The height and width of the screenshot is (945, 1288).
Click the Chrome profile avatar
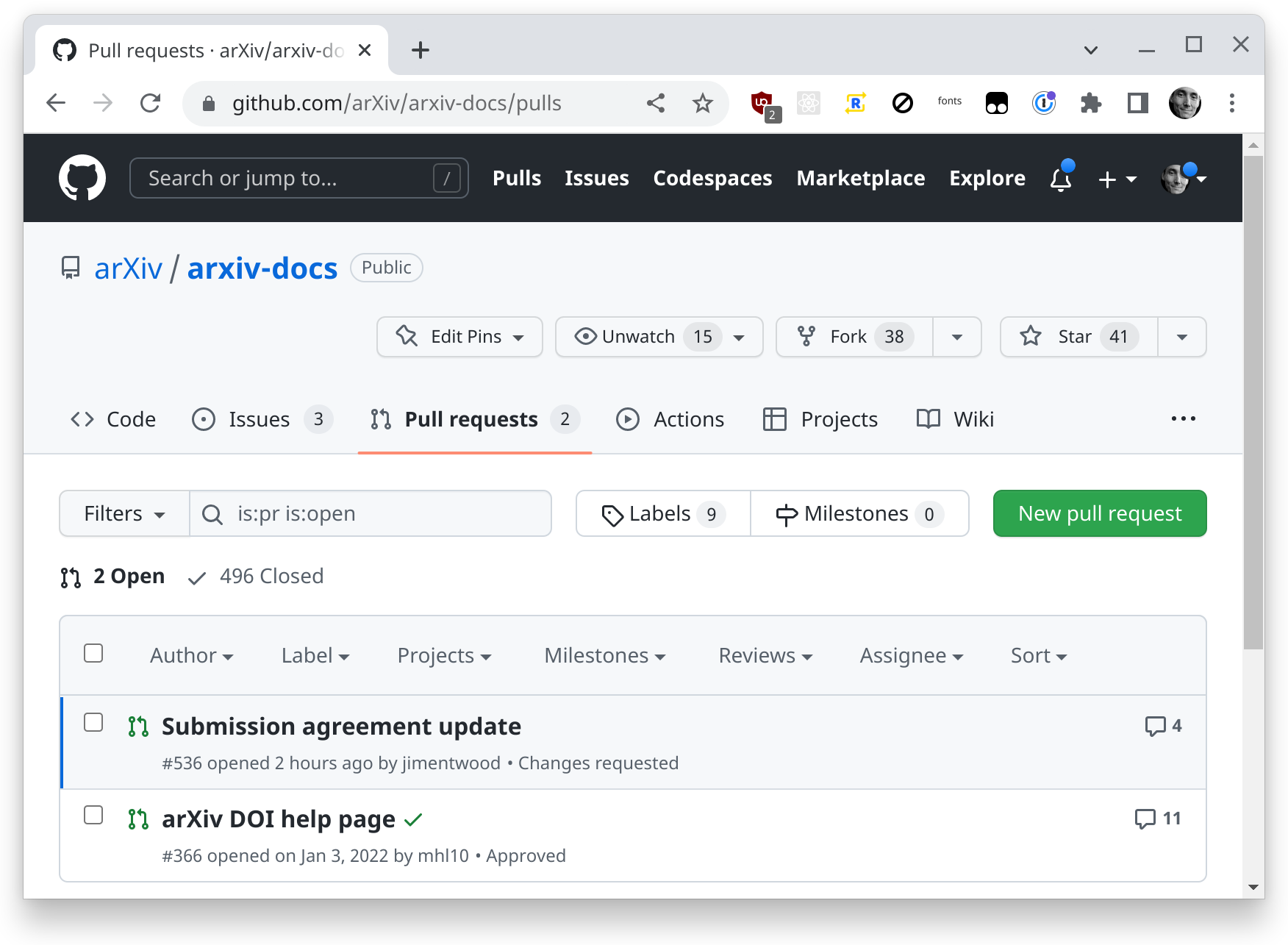(1185, 103)
